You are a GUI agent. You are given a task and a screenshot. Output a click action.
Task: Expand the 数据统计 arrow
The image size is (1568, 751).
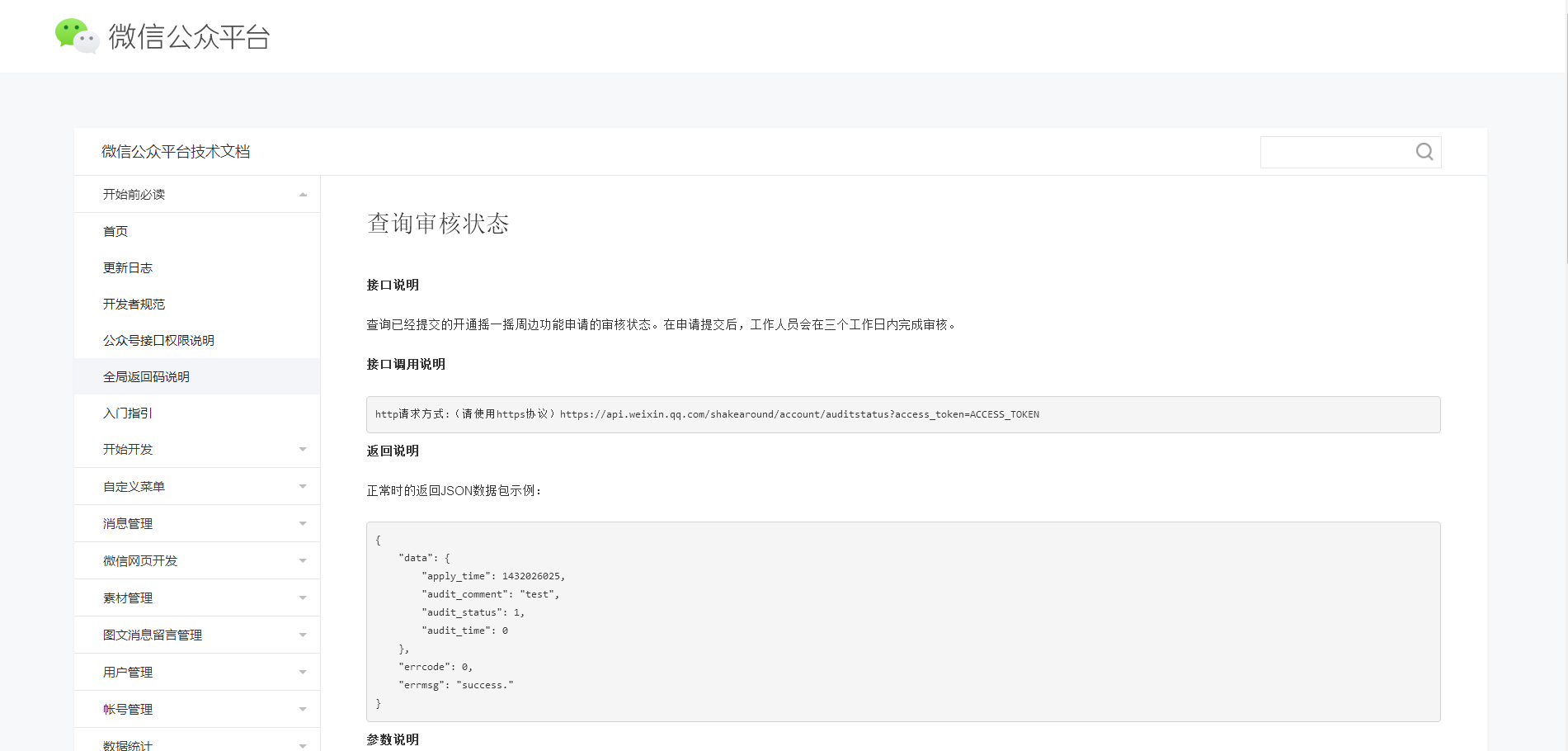303,746
